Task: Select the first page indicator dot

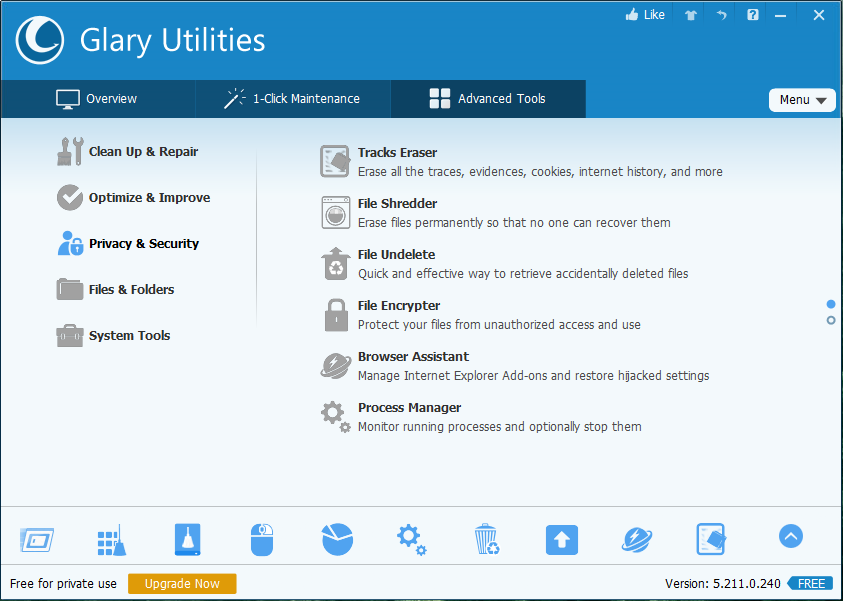Action: coord(831,303)
